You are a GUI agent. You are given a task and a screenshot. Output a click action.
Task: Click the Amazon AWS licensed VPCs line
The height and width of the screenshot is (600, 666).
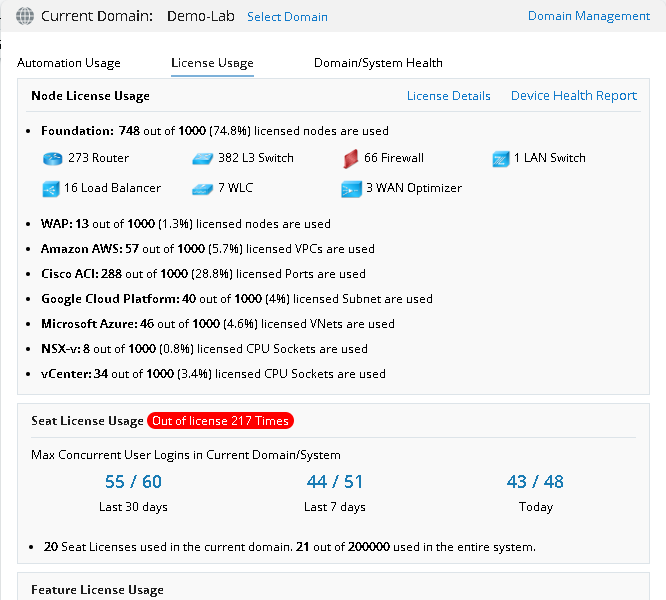click(208, 249)
